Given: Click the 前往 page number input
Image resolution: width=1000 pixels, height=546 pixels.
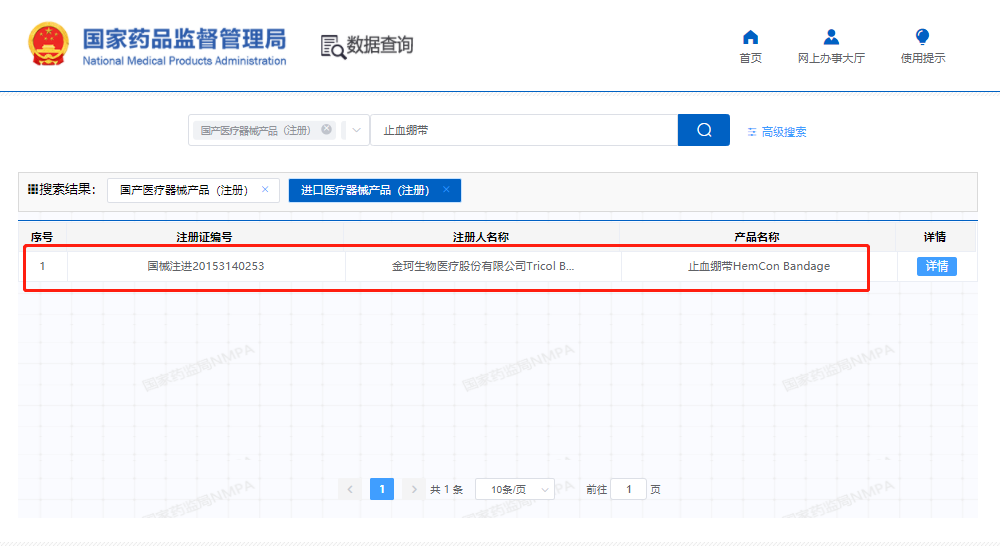Looking at the screenshot, I should pos(628,489).
